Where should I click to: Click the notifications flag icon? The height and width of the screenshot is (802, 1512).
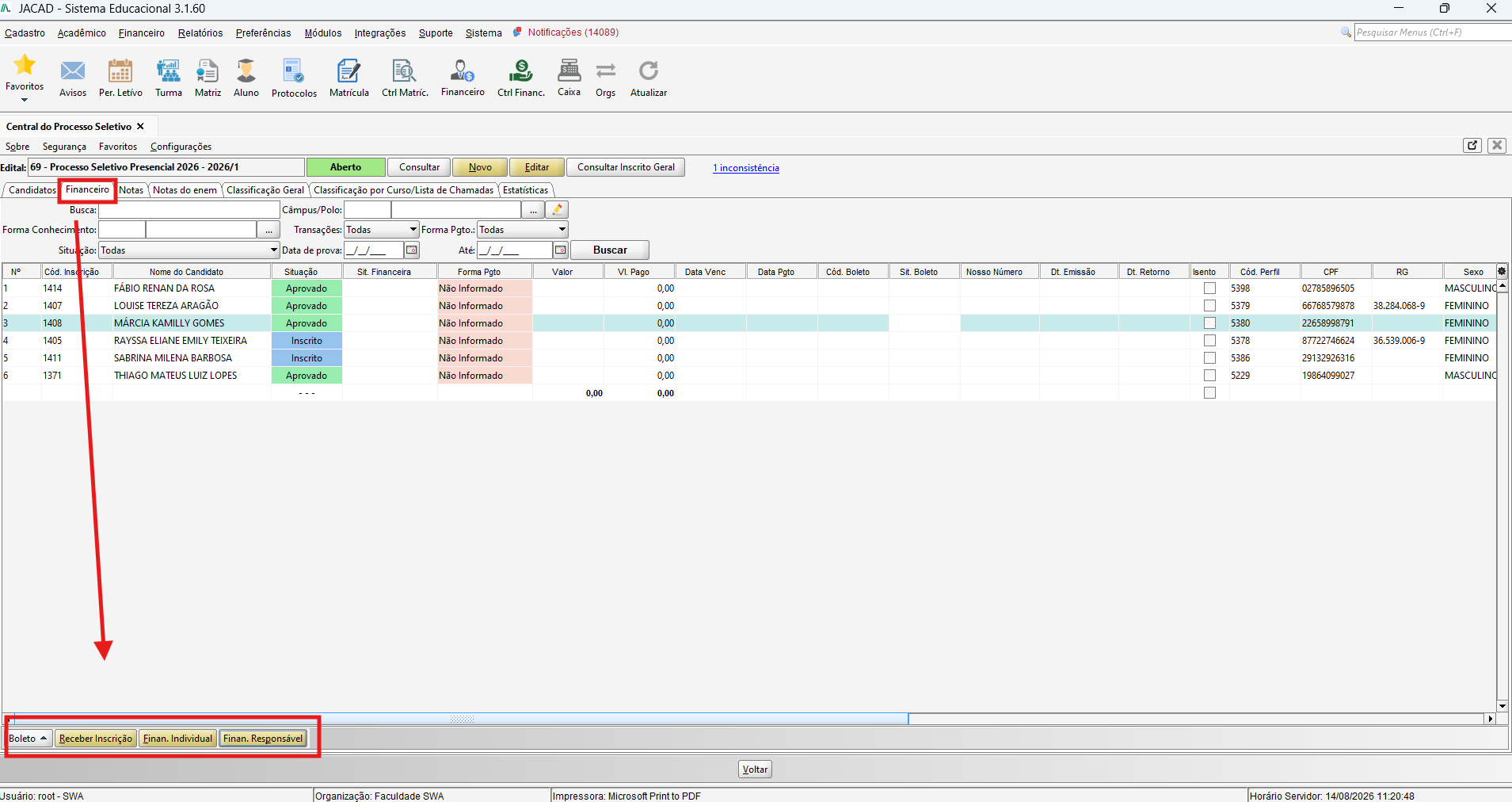[x=517, y=32]
